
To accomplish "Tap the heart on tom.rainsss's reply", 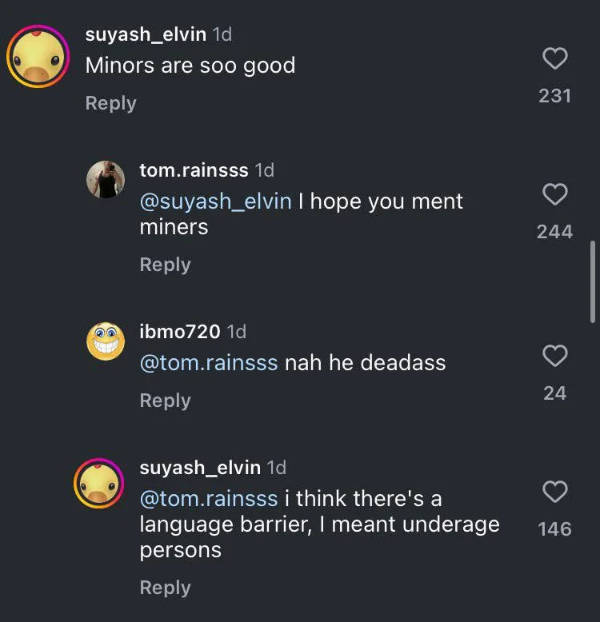I will click(x=554, y=194).
